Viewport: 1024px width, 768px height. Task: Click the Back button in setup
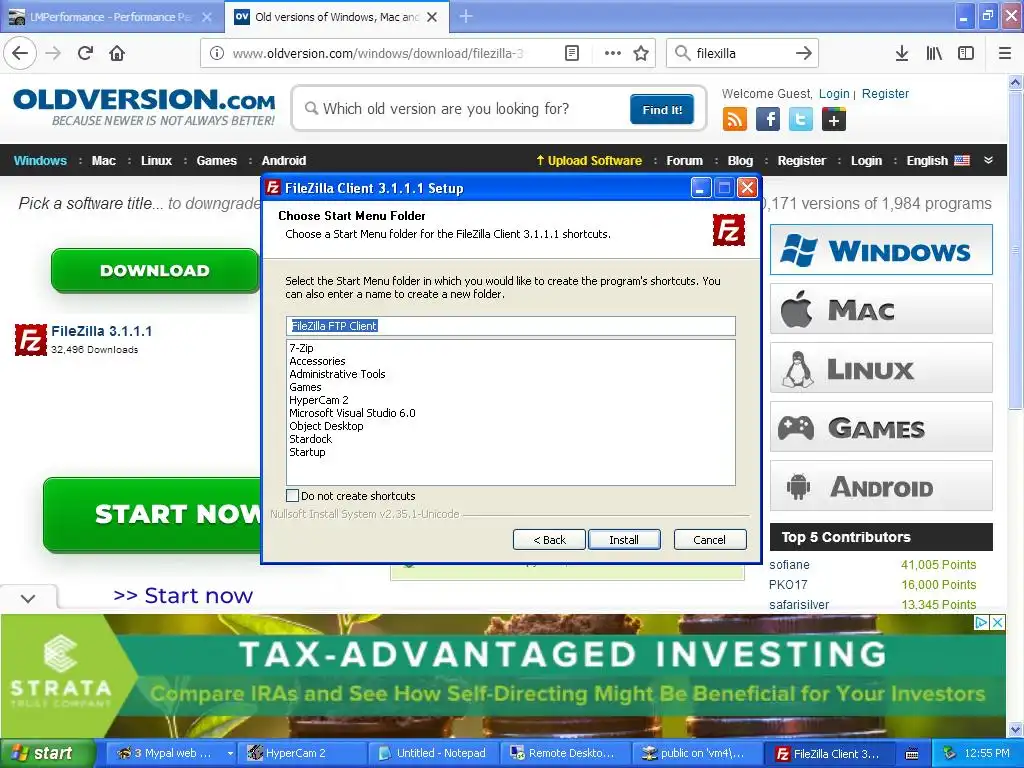coord(549,540)
